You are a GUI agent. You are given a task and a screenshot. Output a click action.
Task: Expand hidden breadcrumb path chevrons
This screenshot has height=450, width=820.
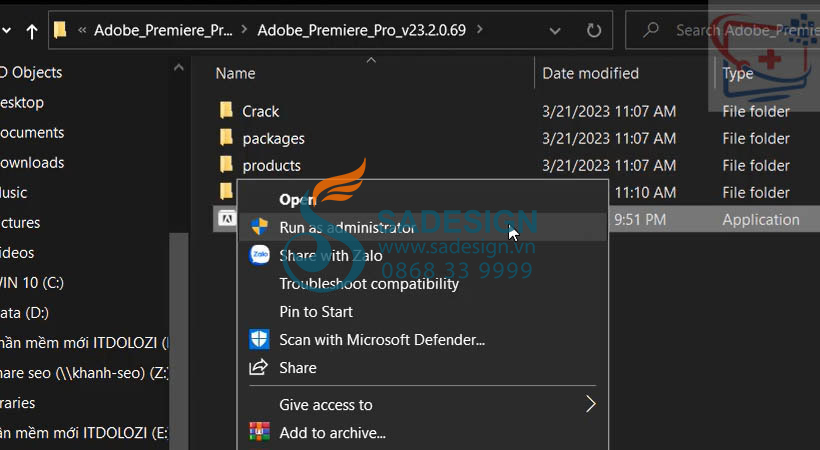(x=82, y=30)
